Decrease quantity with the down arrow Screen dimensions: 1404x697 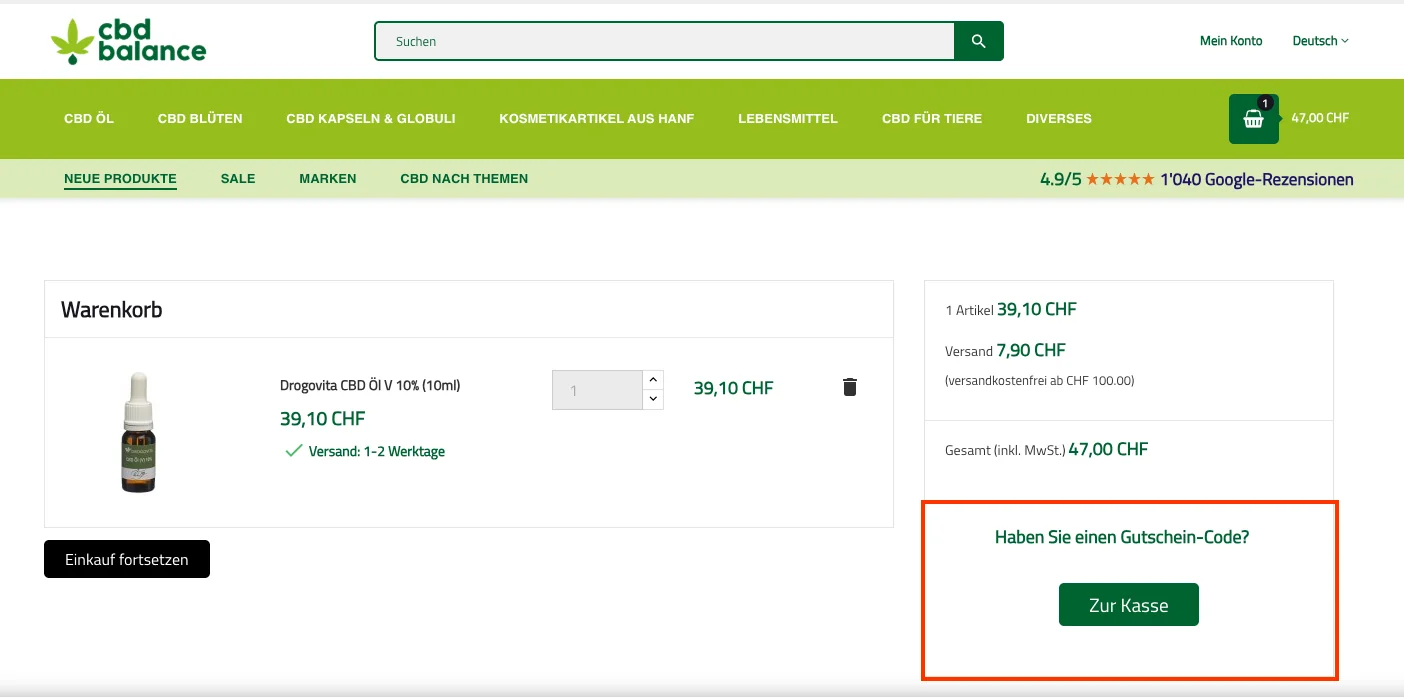(x=653, y=399)
